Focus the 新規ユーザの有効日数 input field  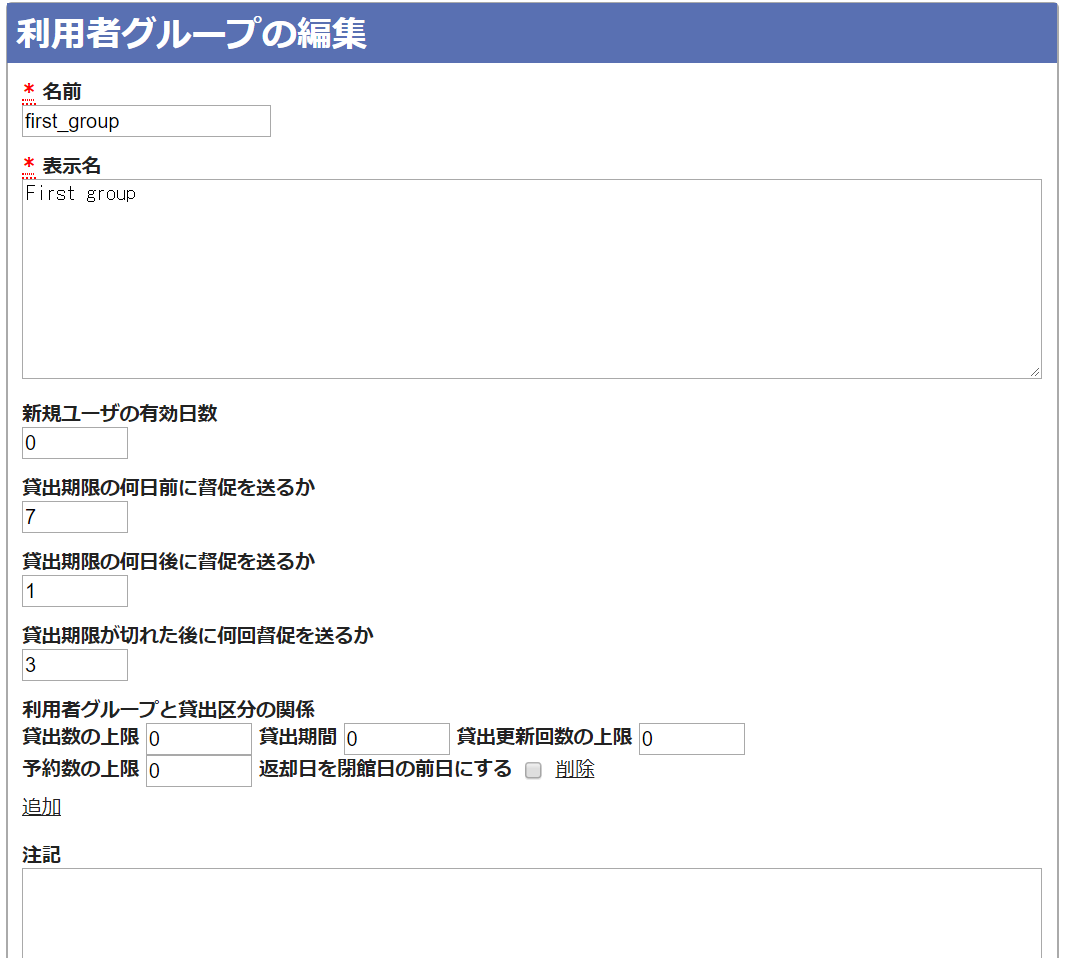[75, 443]
